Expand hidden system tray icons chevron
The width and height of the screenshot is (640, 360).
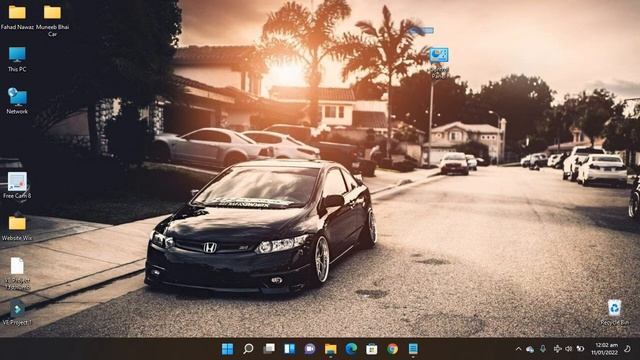518,349
